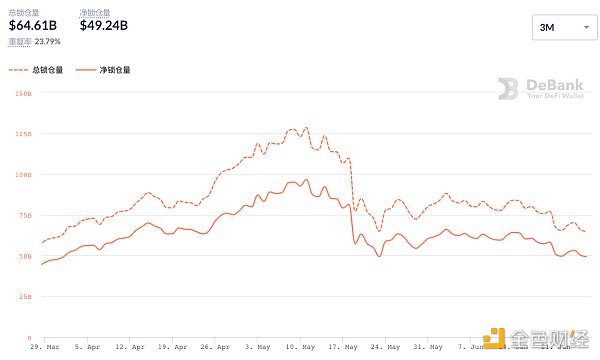Click the 重复率 23.79% label
Viewport: 600px width, 360px height.
tap(34, 41)
